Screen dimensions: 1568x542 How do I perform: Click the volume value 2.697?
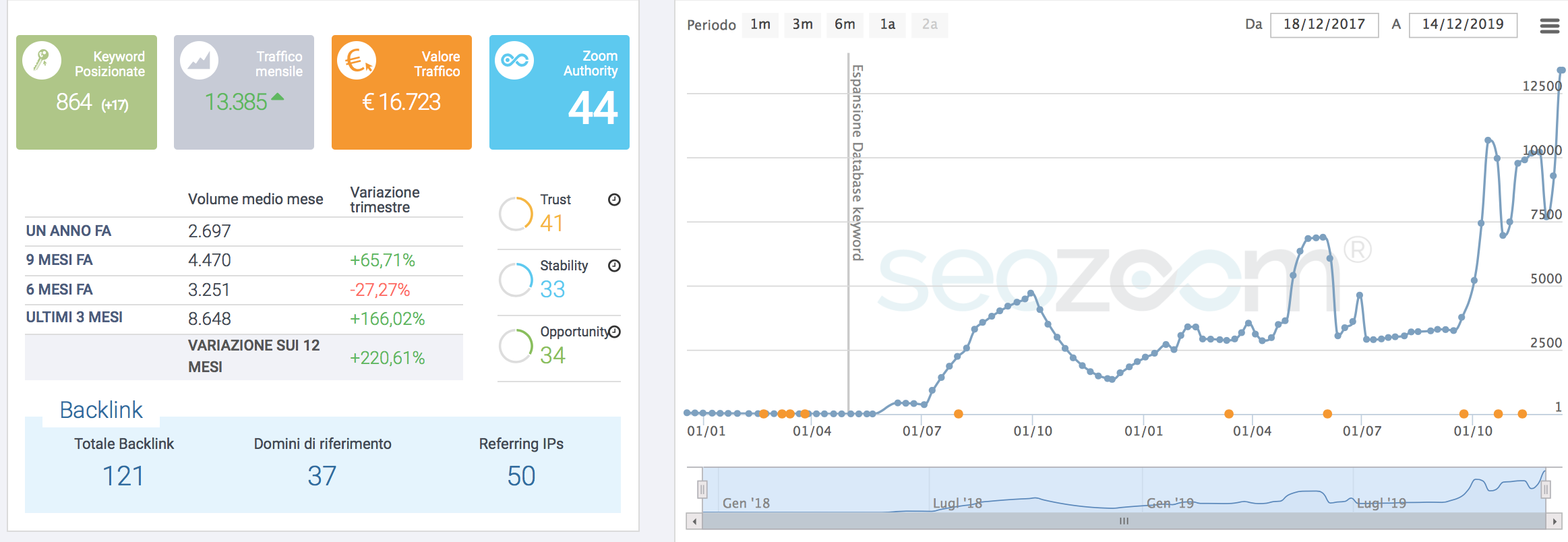tap(209, 231)
